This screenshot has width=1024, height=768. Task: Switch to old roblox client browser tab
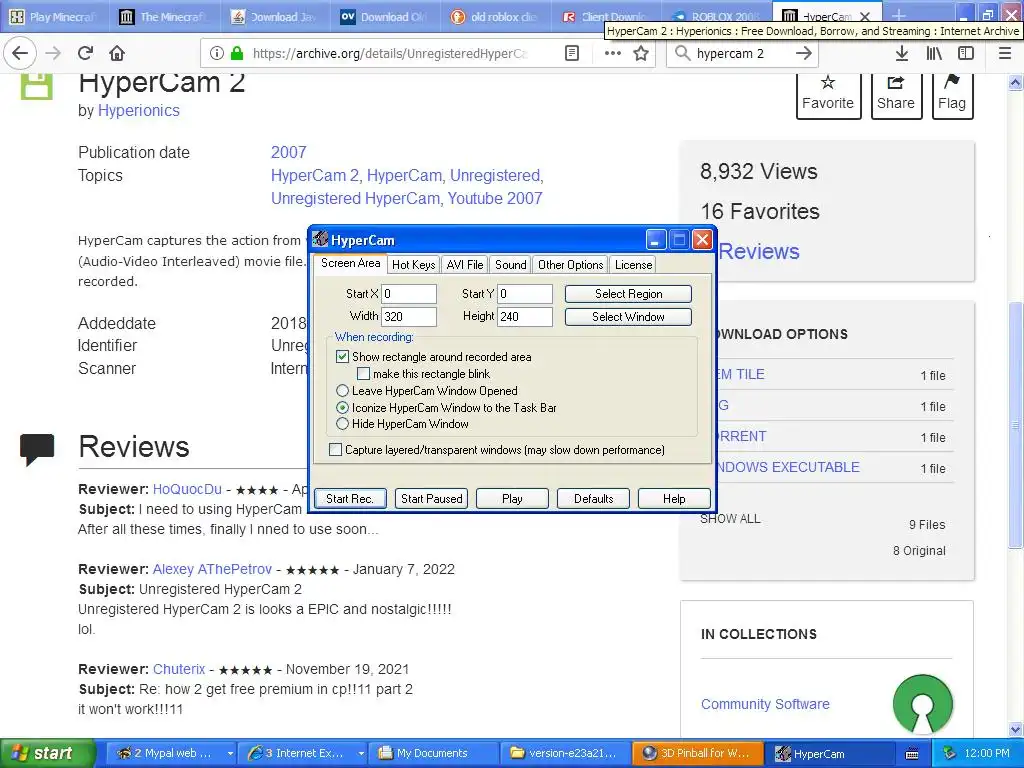click(496, 17)
